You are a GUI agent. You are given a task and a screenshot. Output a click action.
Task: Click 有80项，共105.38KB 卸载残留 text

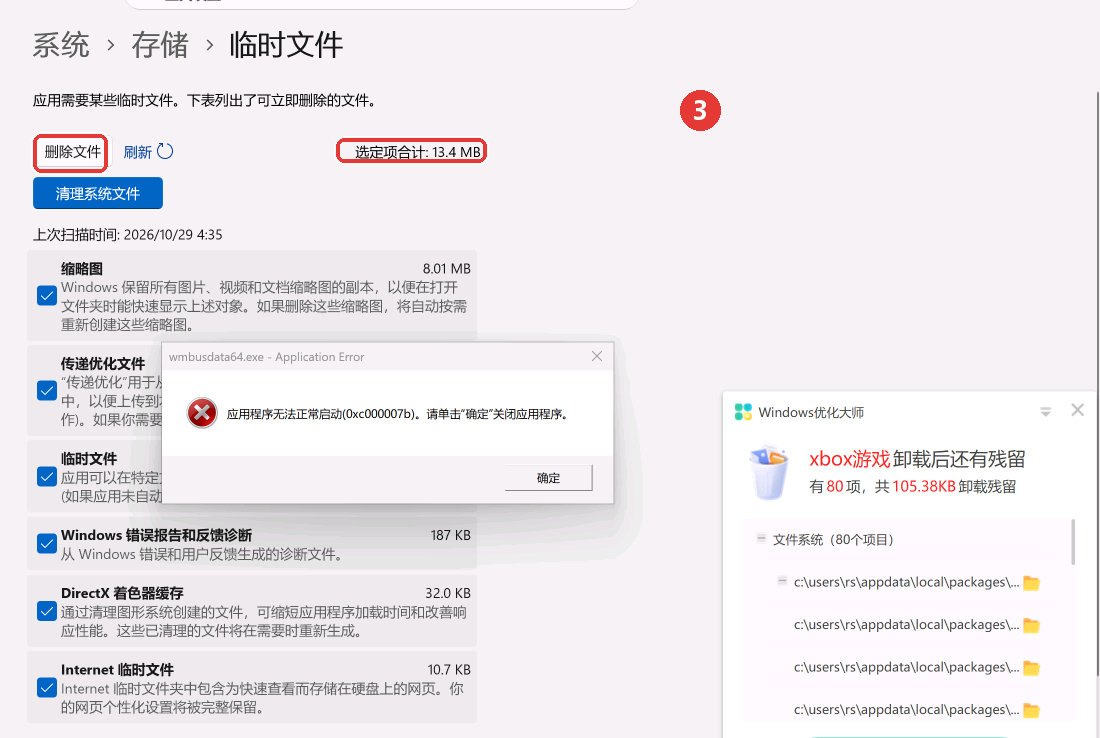click(x=912, y=487)
